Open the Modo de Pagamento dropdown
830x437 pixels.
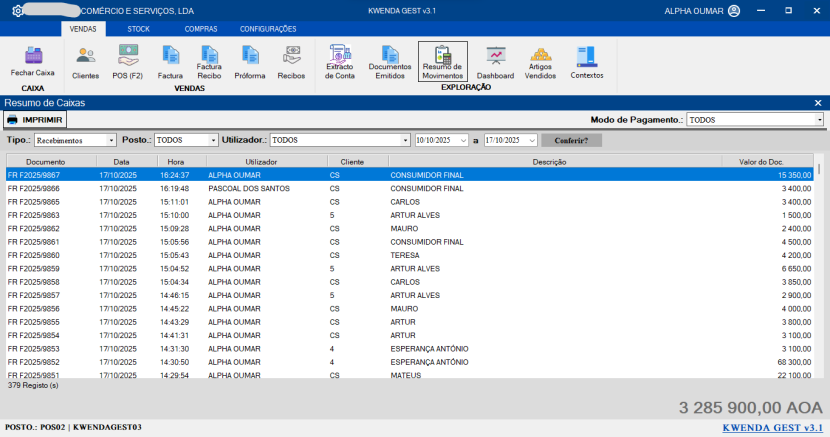[819, 120]
